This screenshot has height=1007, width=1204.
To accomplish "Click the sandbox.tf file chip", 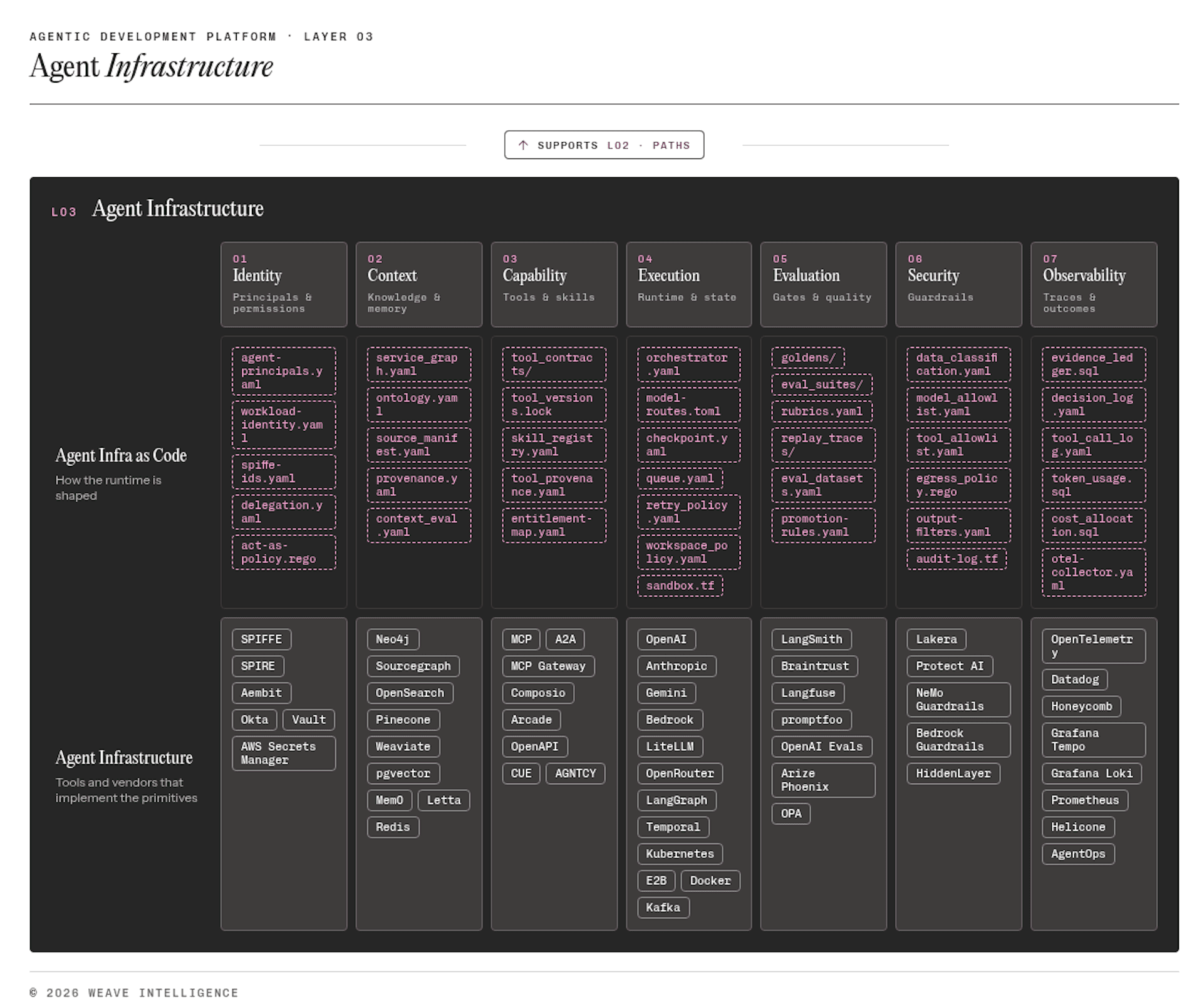I will click(680, 586).
